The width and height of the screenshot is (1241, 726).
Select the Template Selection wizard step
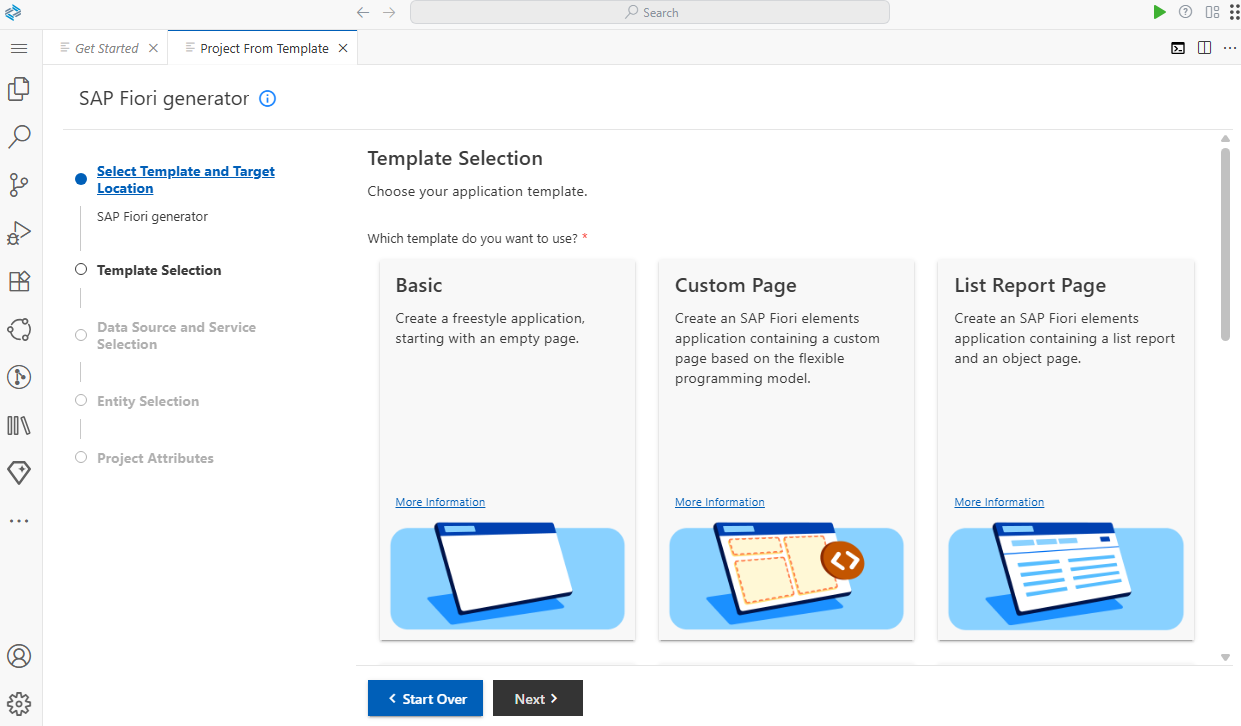click(x=159, y=270)
